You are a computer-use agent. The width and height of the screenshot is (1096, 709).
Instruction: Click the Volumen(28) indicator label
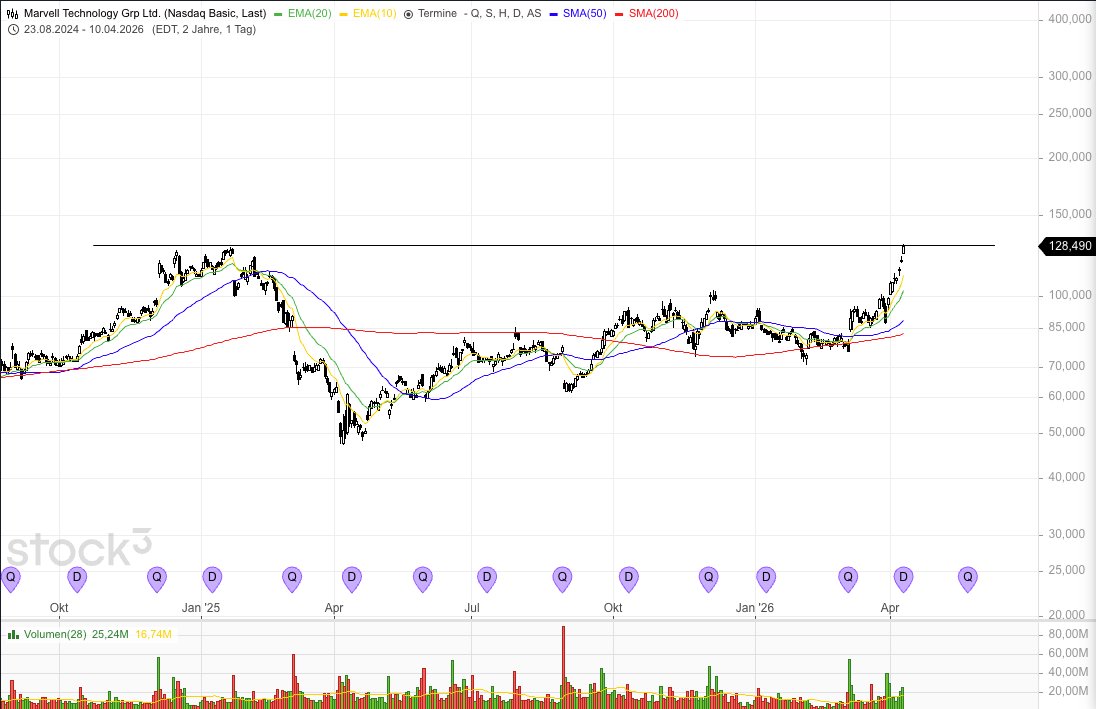55,635
